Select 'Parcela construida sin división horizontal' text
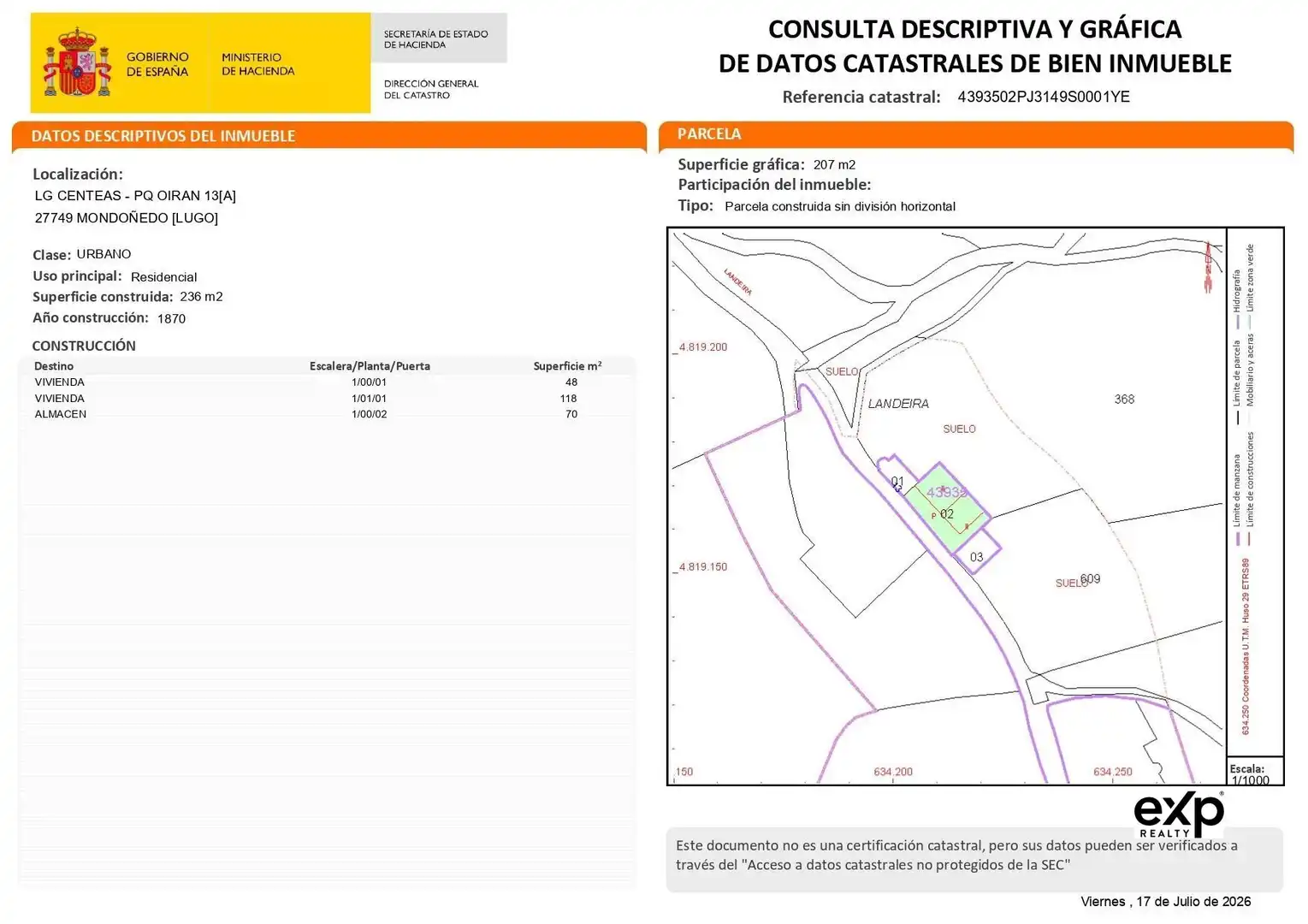 point(840,206)
